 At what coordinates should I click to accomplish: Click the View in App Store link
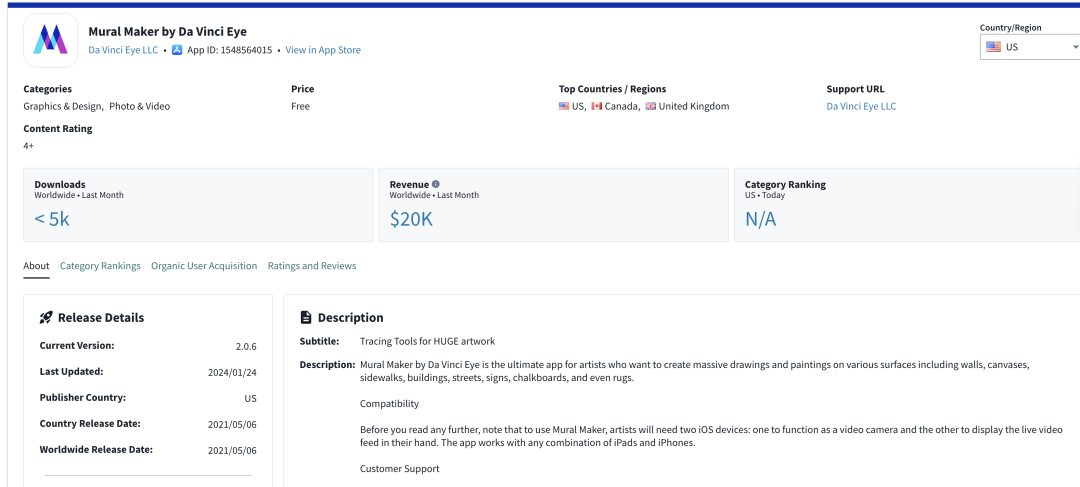(x=323, y=50)
